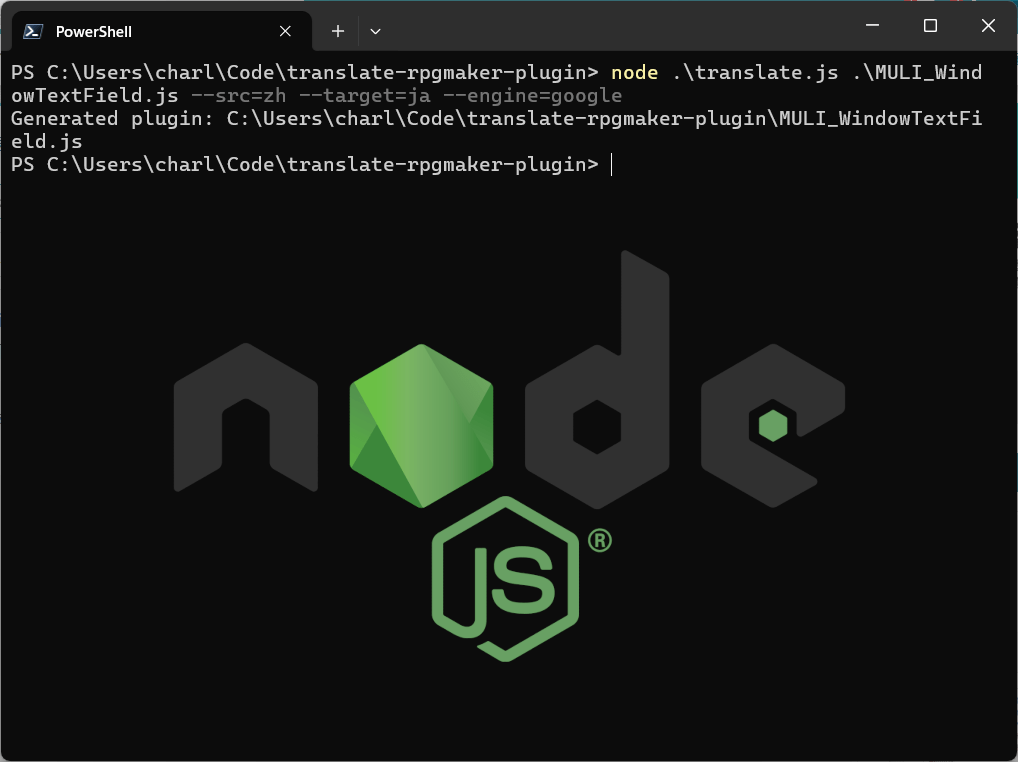Viewport: 1018px width, 762px height.
Task: Expand the new tab profile dropdown
Action: (x=375, y=31)
